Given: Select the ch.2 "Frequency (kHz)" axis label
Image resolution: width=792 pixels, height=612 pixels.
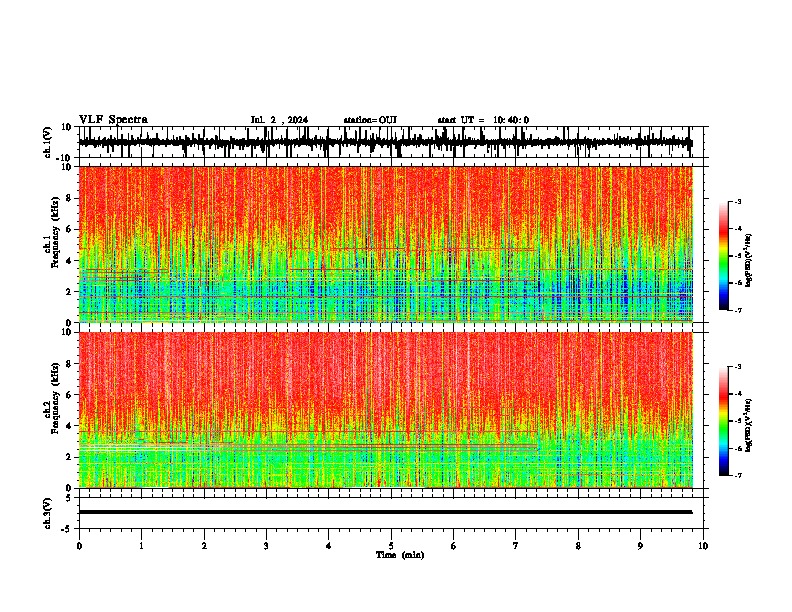Looking at the screenshot, I should coord(53,398).
